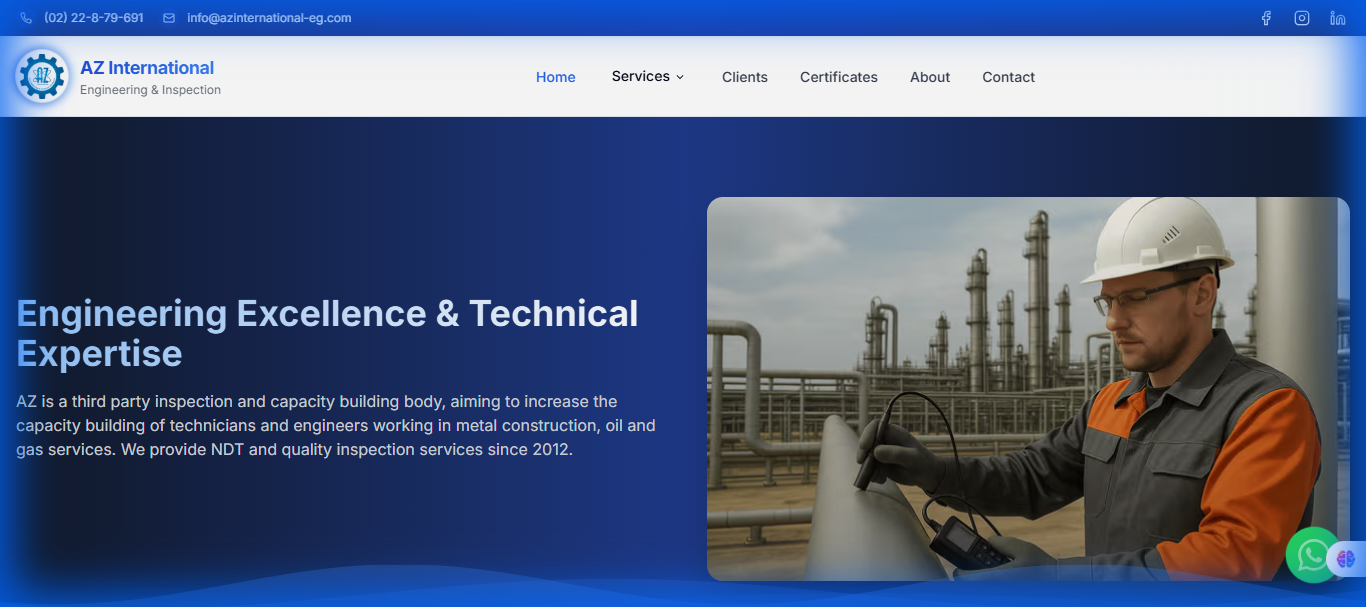Click the AZ gear logo

[x=41, y=76]
